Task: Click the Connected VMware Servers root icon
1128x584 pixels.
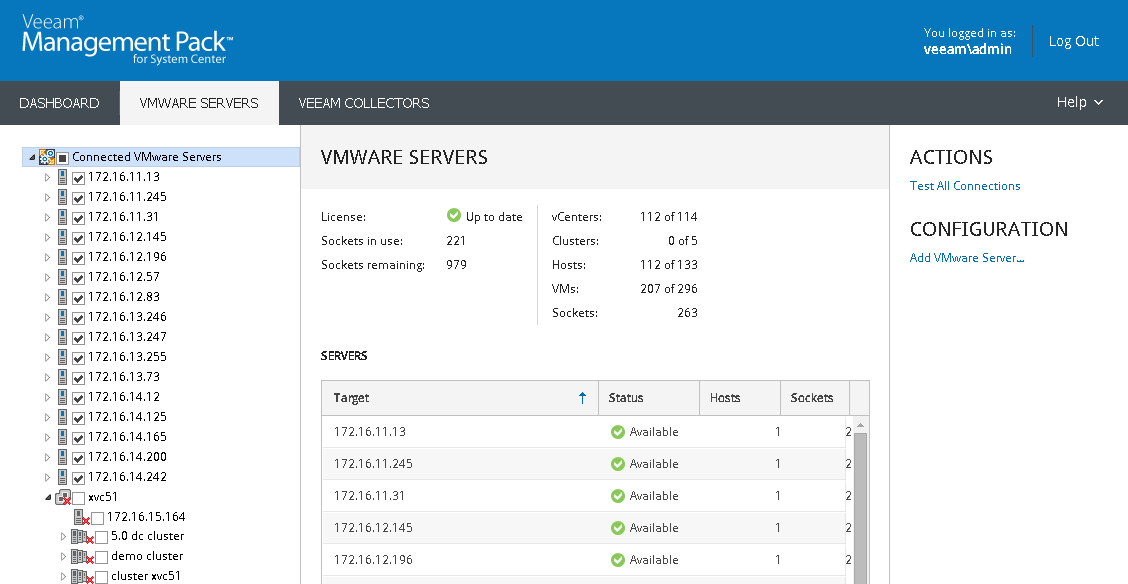Action: [x=47, y=157]
